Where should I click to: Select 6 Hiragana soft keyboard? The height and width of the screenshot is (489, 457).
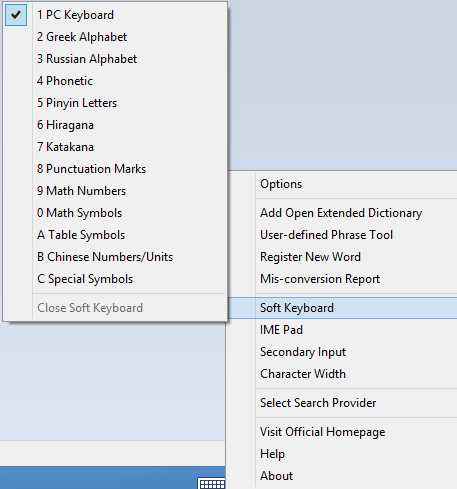[115, 125]
